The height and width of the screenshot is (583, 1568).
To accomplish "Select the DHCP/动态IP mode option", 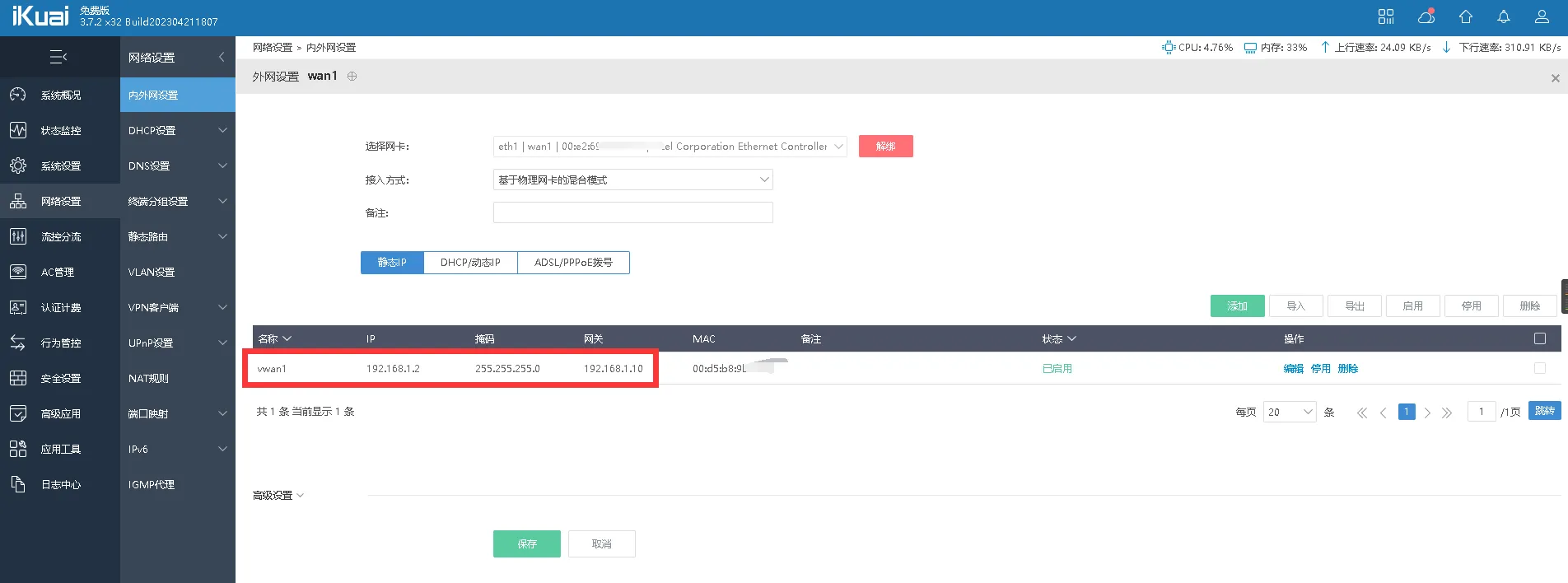I will (x=470, y=263).
